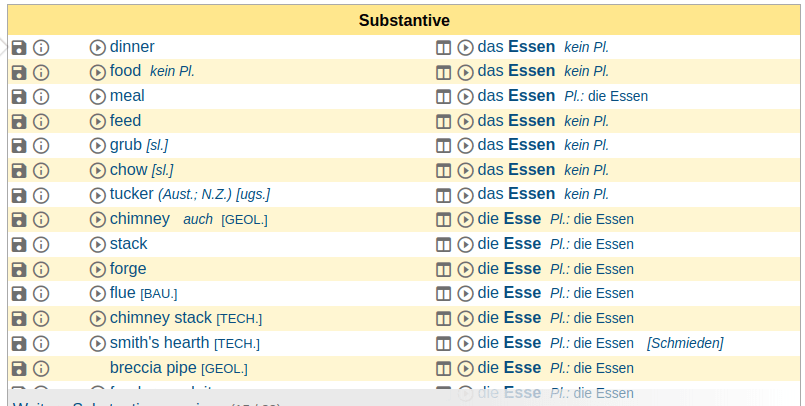Open German word 'Essen' in meal row
805x406 pixels.
[x=531, y=96]
